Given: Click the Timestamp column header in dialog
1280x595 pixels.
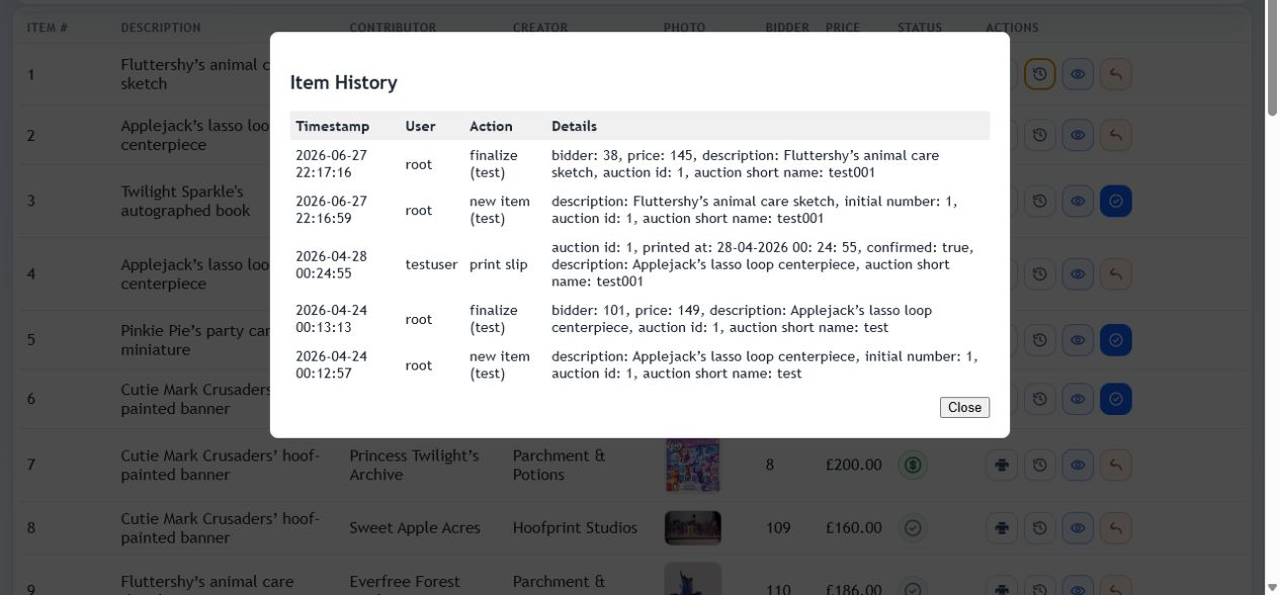Looking at the screenshot, I should [x=332, y=126].
